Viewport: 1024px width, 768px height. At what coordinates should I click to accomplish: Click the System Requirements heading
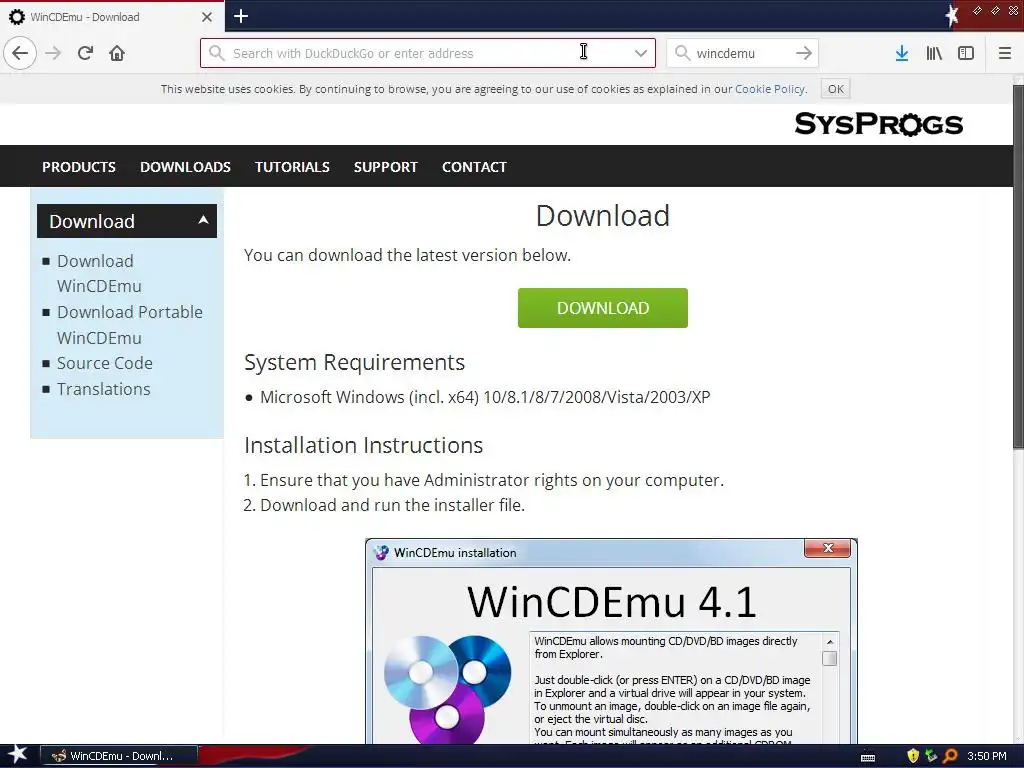tap(354, 362)
